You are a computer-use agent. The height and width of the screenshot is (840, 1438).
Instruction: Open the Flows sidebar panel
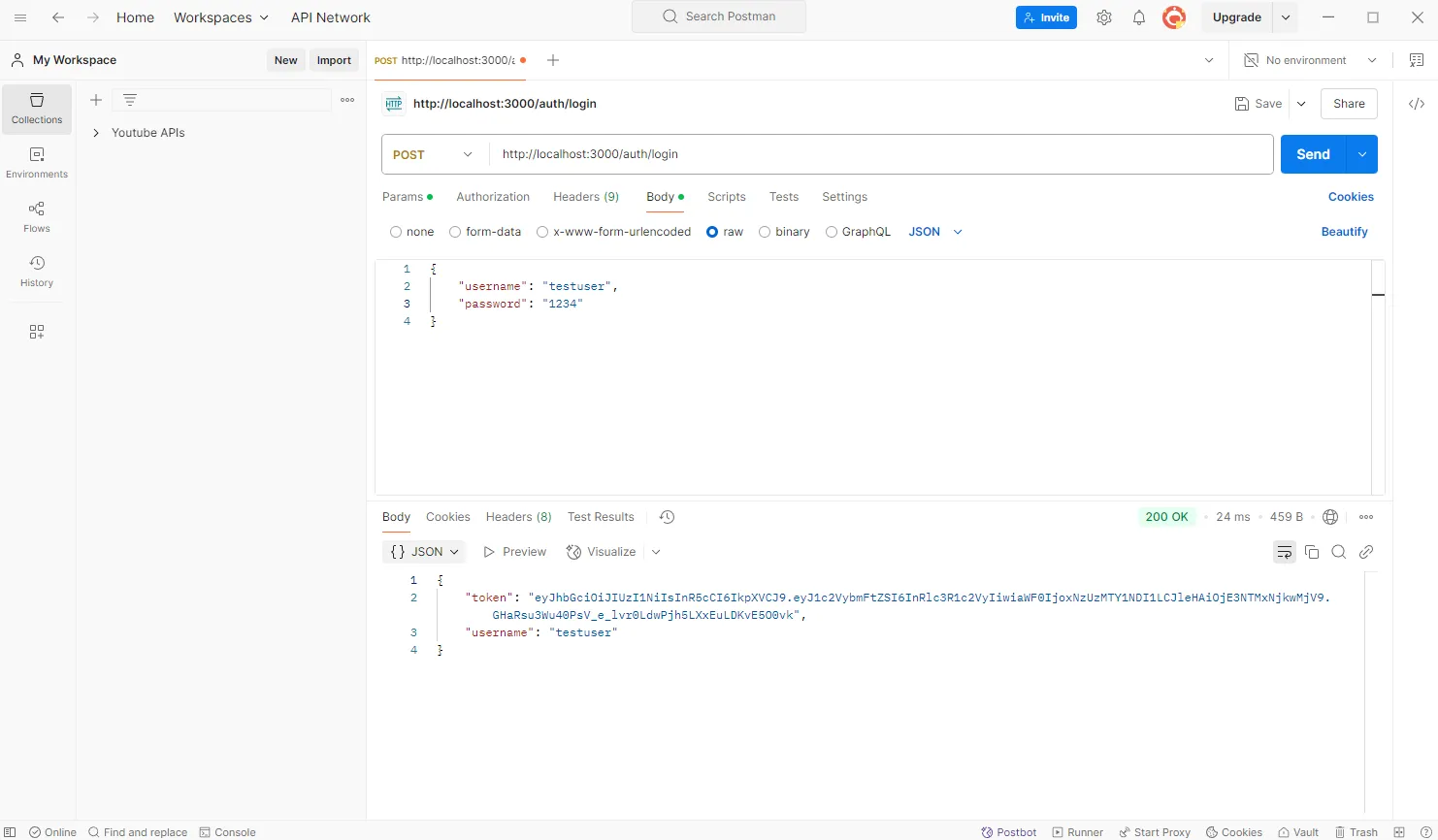(x=37, y=217)
